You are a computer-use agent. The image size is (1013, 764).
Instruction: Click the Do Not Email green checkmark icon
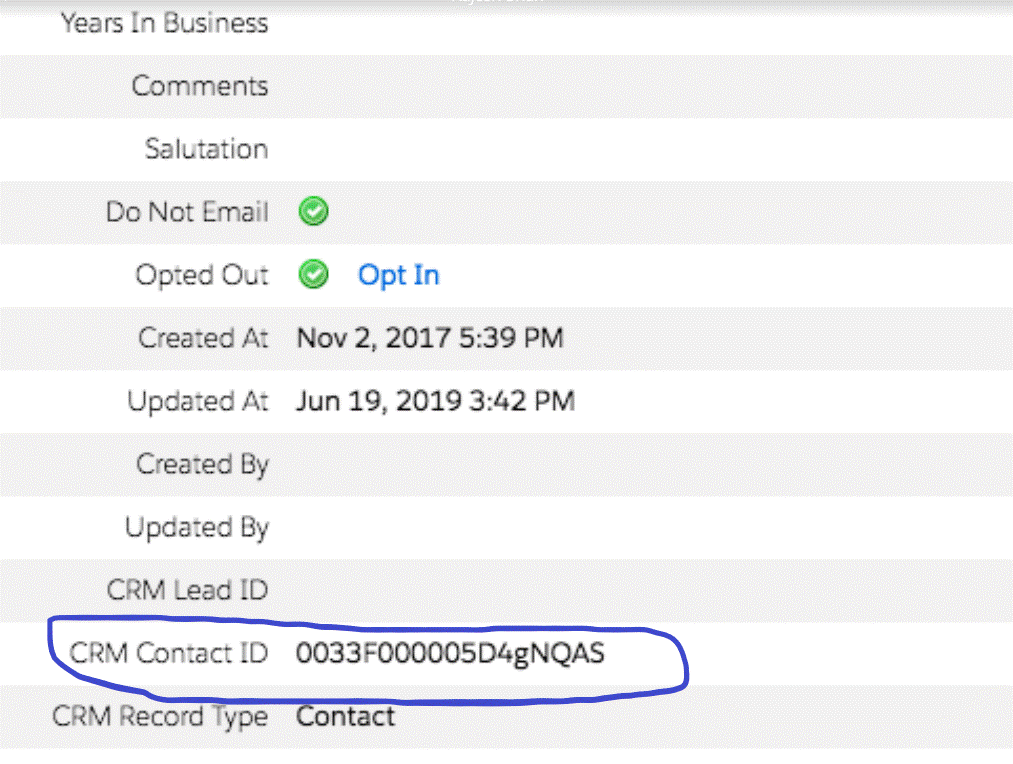314,212
